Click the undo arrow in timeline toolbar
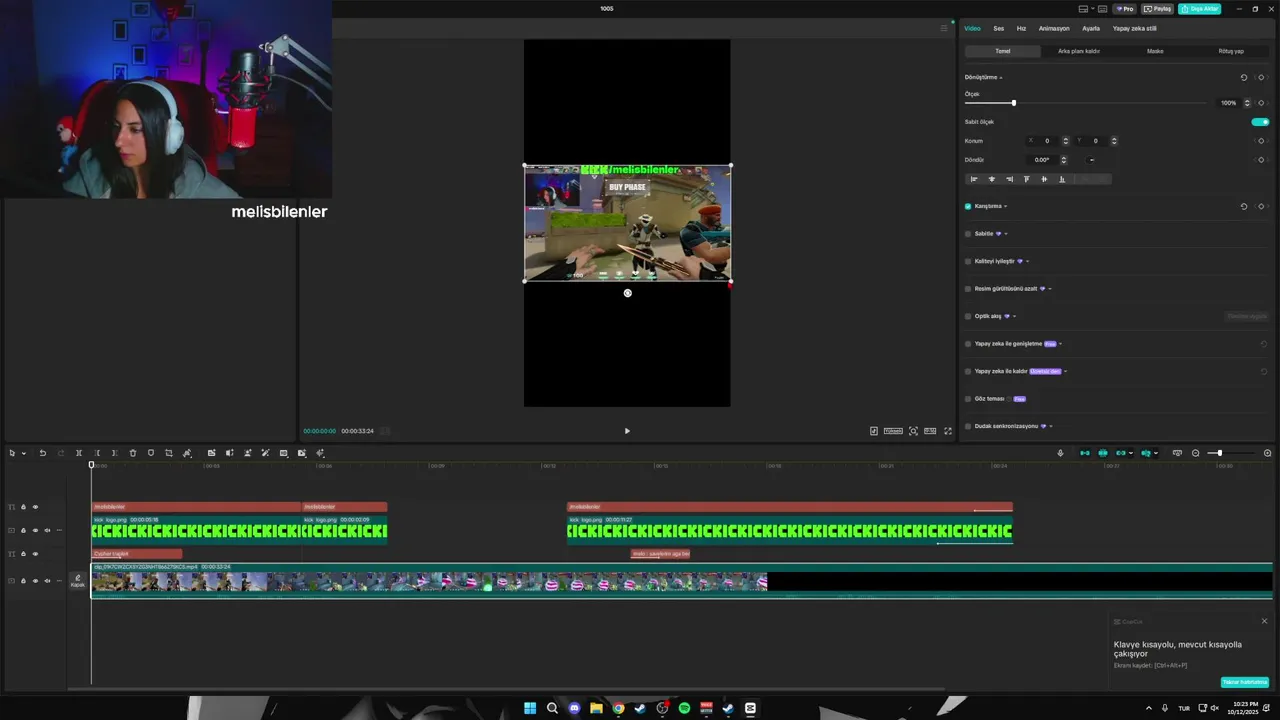1280x720 pixels. pyautogui.click(x=42, y=453)
